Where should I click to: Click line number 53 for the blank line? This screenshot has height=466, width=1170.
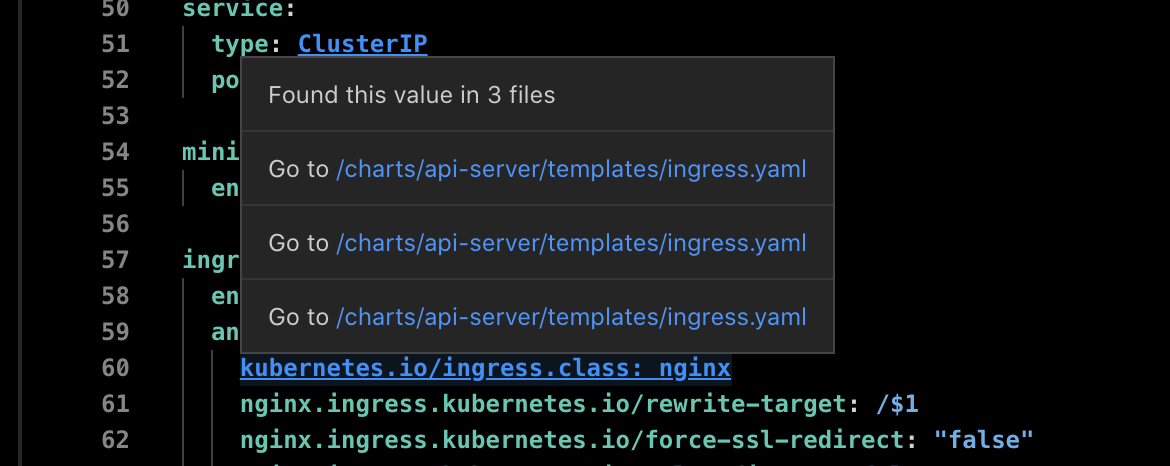(x=115, y=116)
